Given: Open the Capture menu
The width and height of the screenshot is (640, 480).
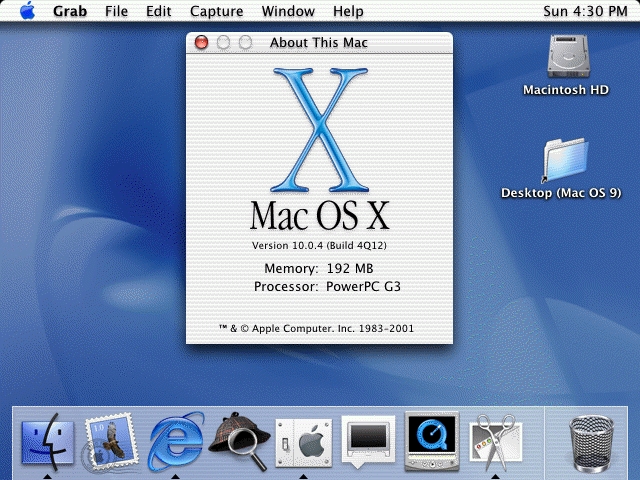Looking at the screenshot, I should click(x=216, y=11).
